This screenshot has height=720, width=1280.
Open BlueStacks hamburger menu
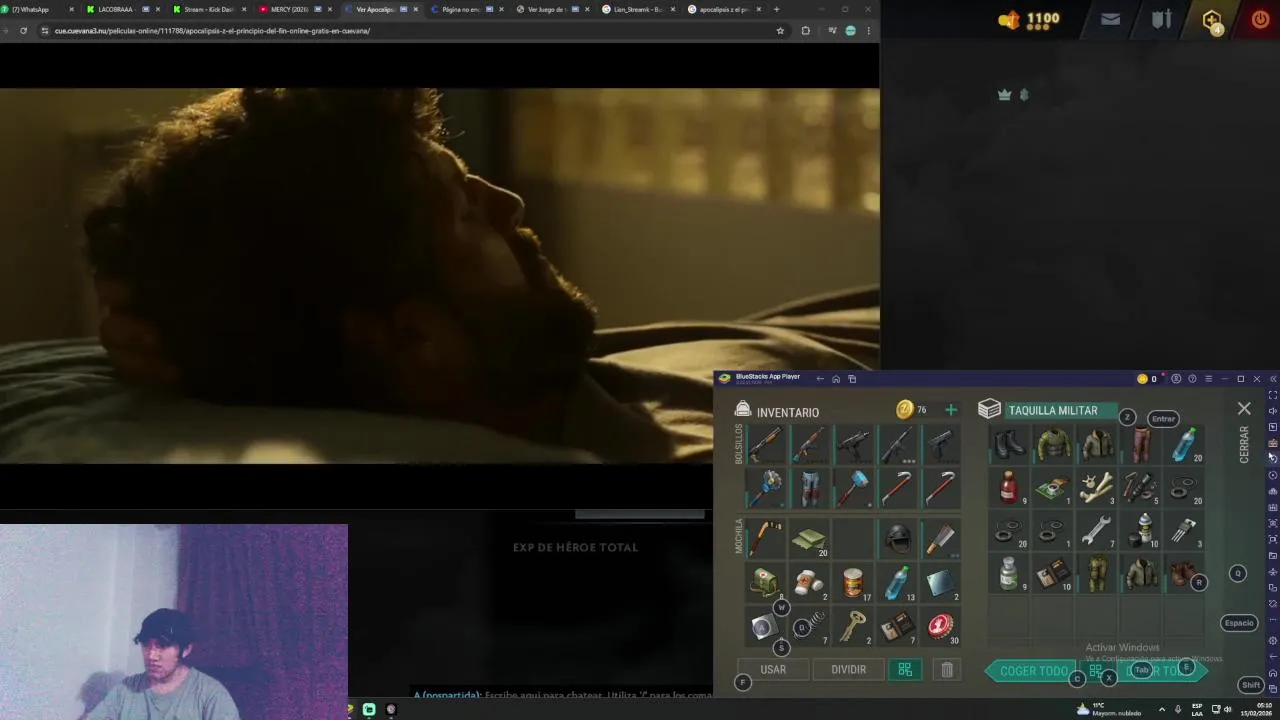click(x=1208, y=379)
